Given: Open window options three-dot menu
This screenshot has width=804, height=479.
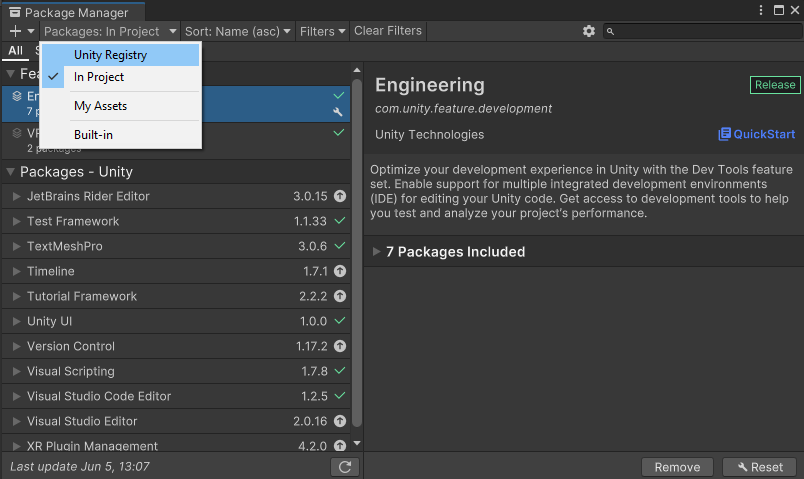Looking at the screenshot, I should click(761, 10).
